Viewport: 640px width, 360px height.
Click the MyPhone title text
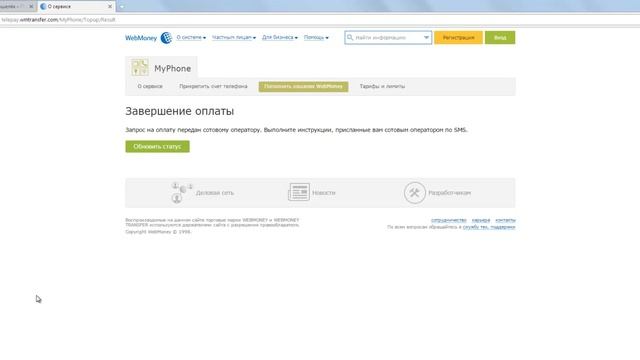click(x=172, y=69)
